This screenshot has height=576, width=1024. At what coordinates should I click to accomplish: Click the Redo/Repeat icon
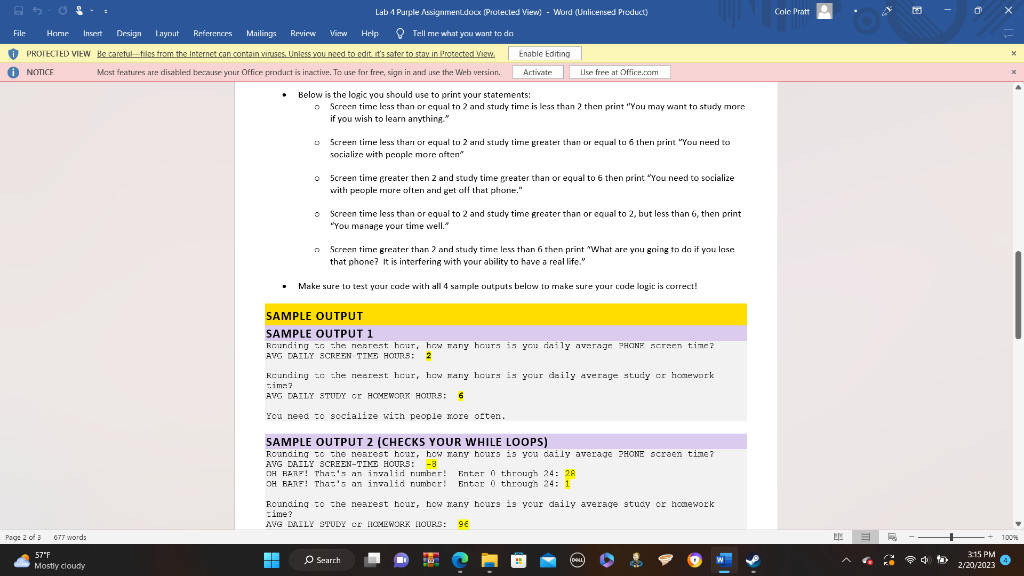coord(62,11)
